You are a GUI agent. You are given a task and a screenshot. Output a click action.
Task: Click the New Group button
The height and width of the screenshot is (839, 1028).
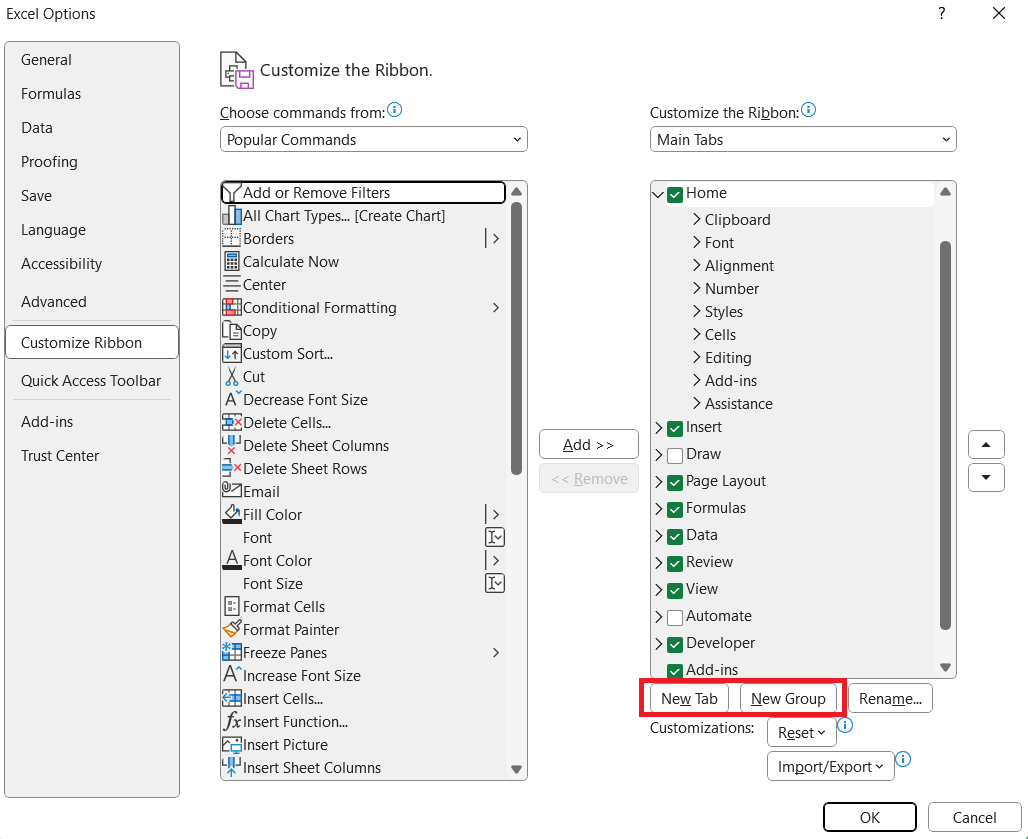click(788, 698)
